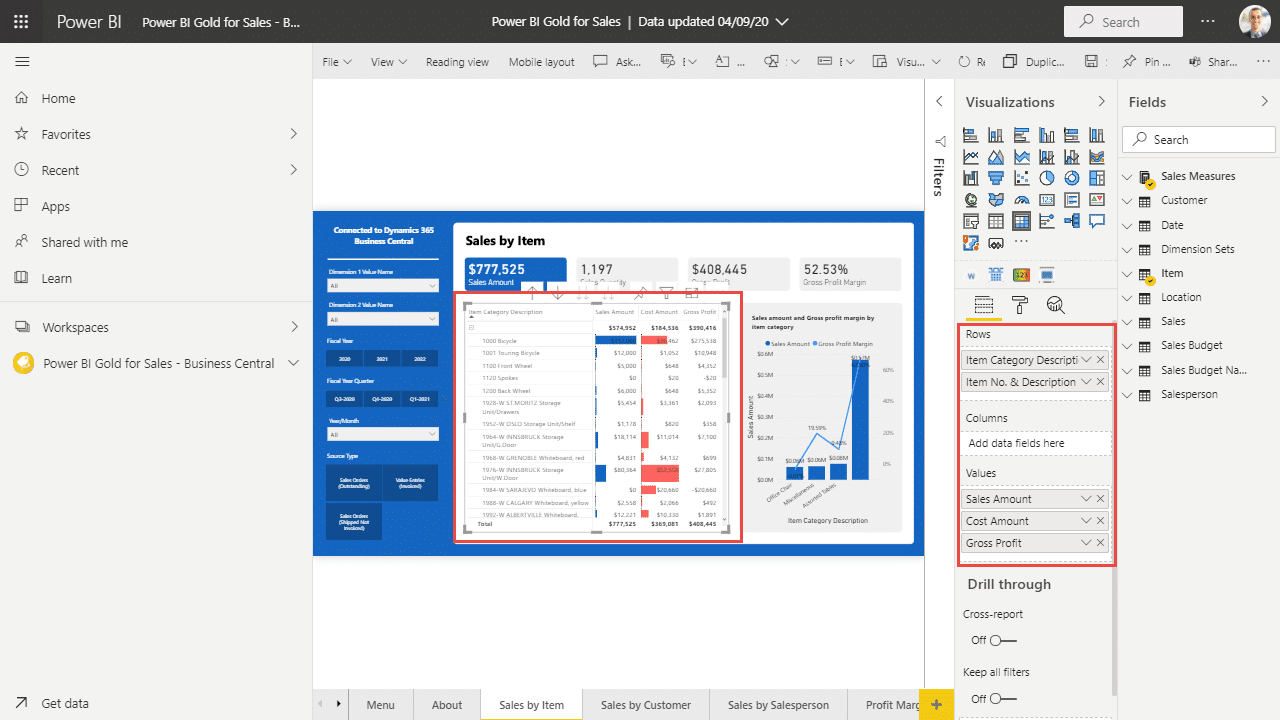Image resolution: width=1280 pixels, height=720 pixels.
Task: Expand the Date table in Fields
Action: [x=1128, y=225]
